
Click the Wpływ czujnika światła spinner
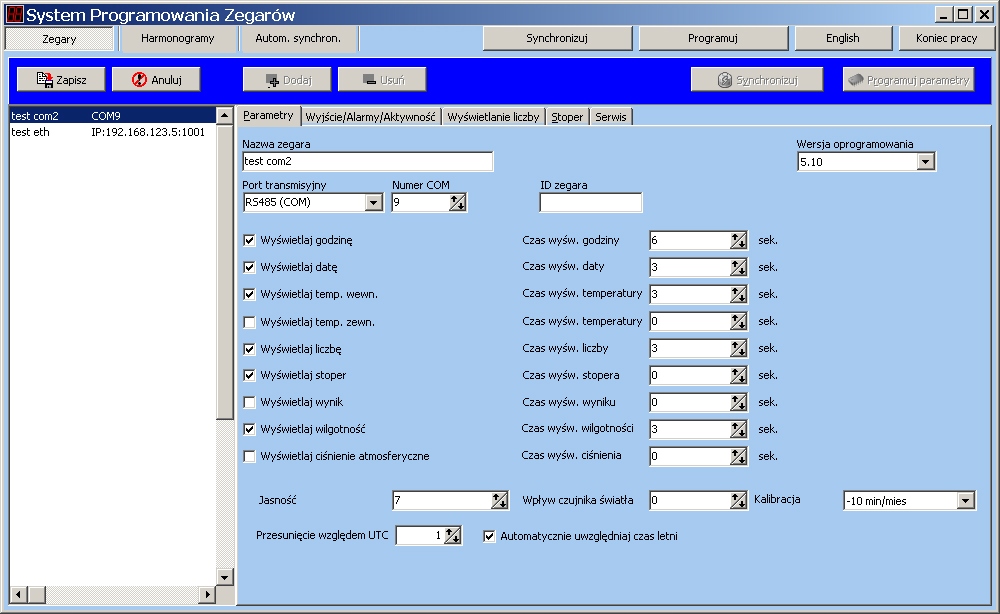[x=739, y=501]
